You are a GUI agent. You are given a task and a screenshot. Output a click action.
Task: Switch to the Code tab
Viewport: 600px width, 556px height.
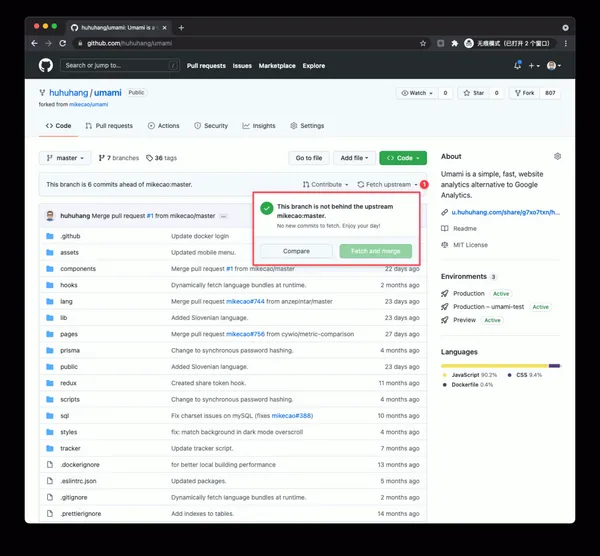click(x=59, y=126)
